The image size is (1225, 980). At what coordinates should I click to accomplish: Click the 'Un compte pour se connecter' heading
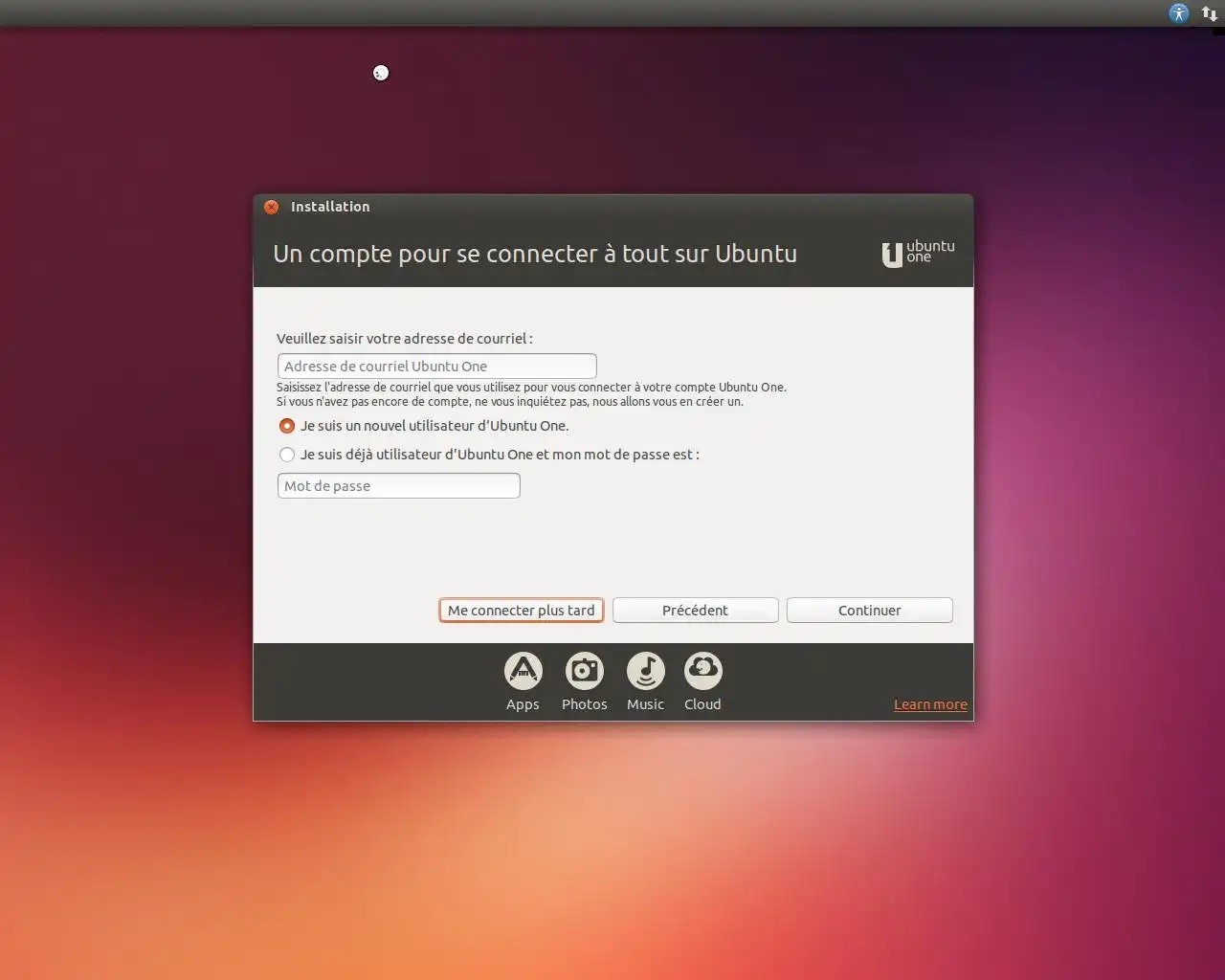click(x=535, y=254)
